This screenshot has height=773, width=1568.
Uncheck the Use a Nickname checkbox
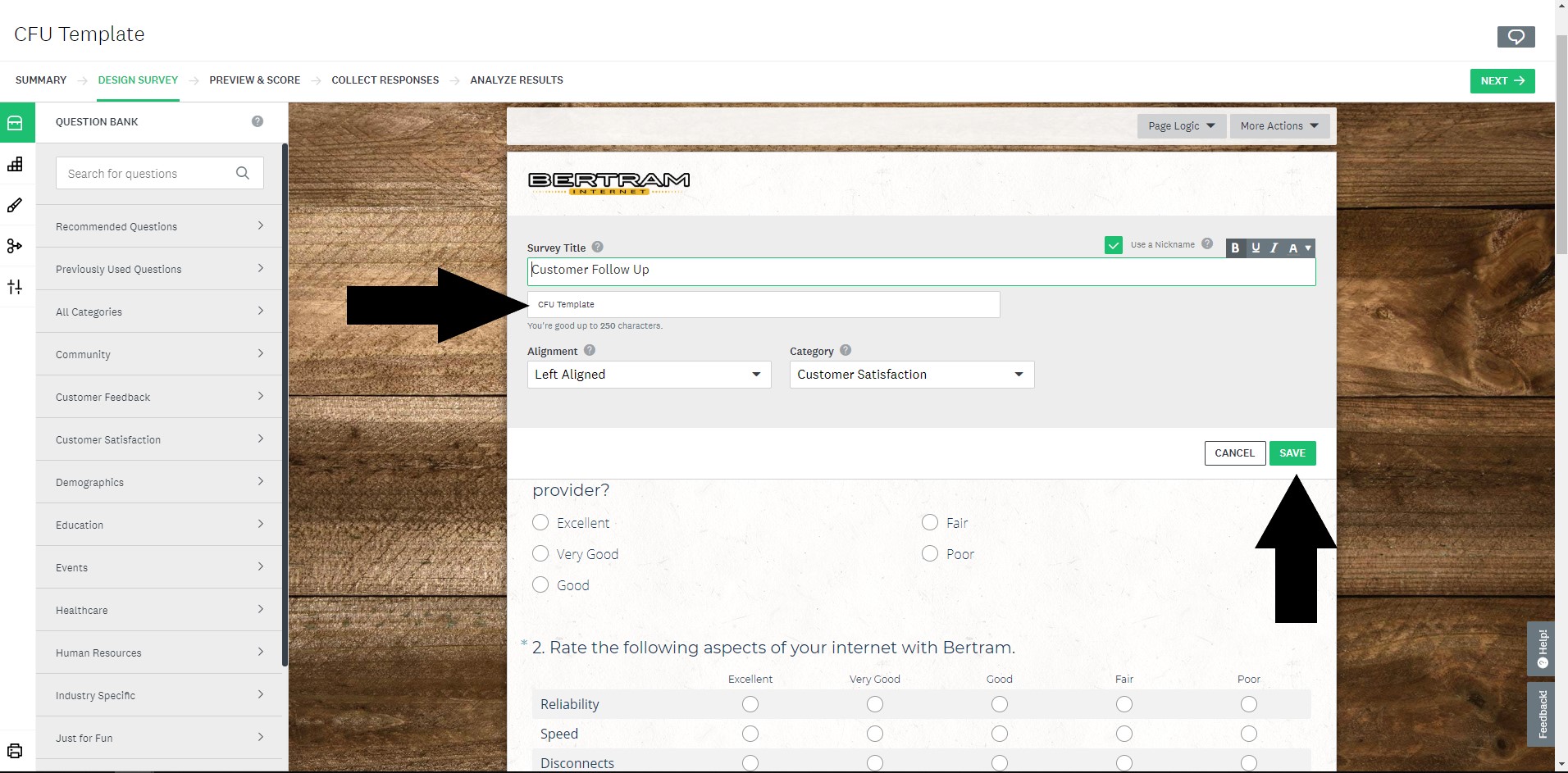coord(1113,245)
